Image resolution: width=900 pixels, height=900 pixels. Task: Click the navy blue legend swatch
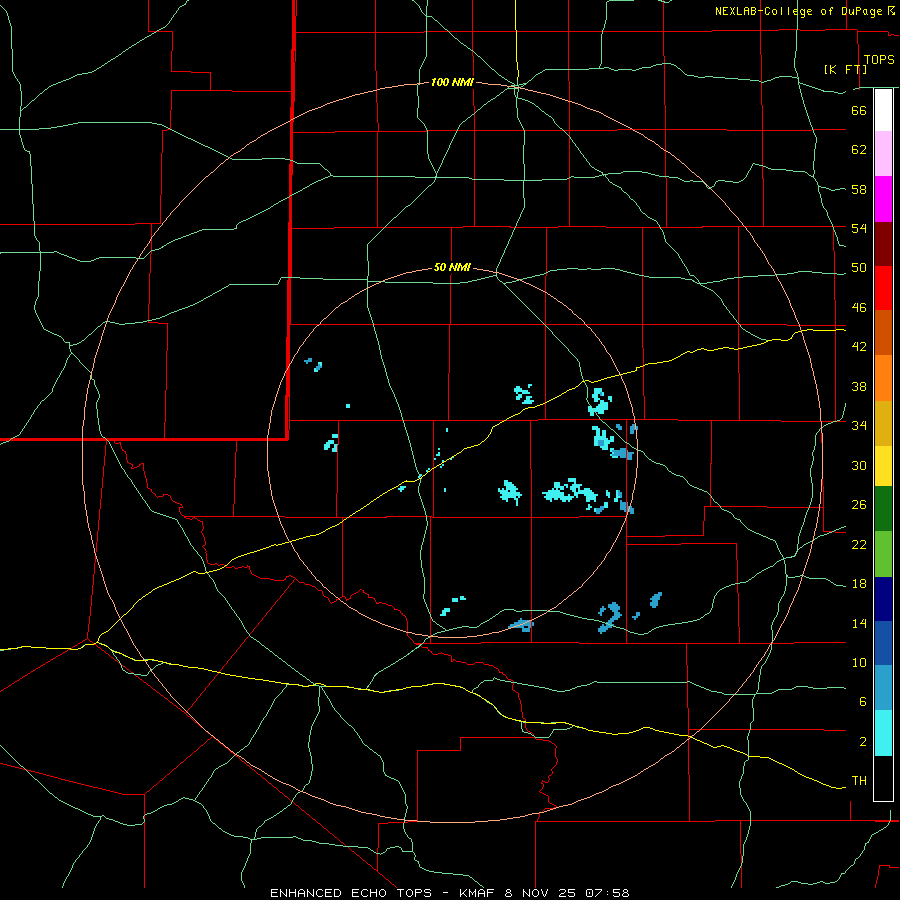(x=883, y=597)
